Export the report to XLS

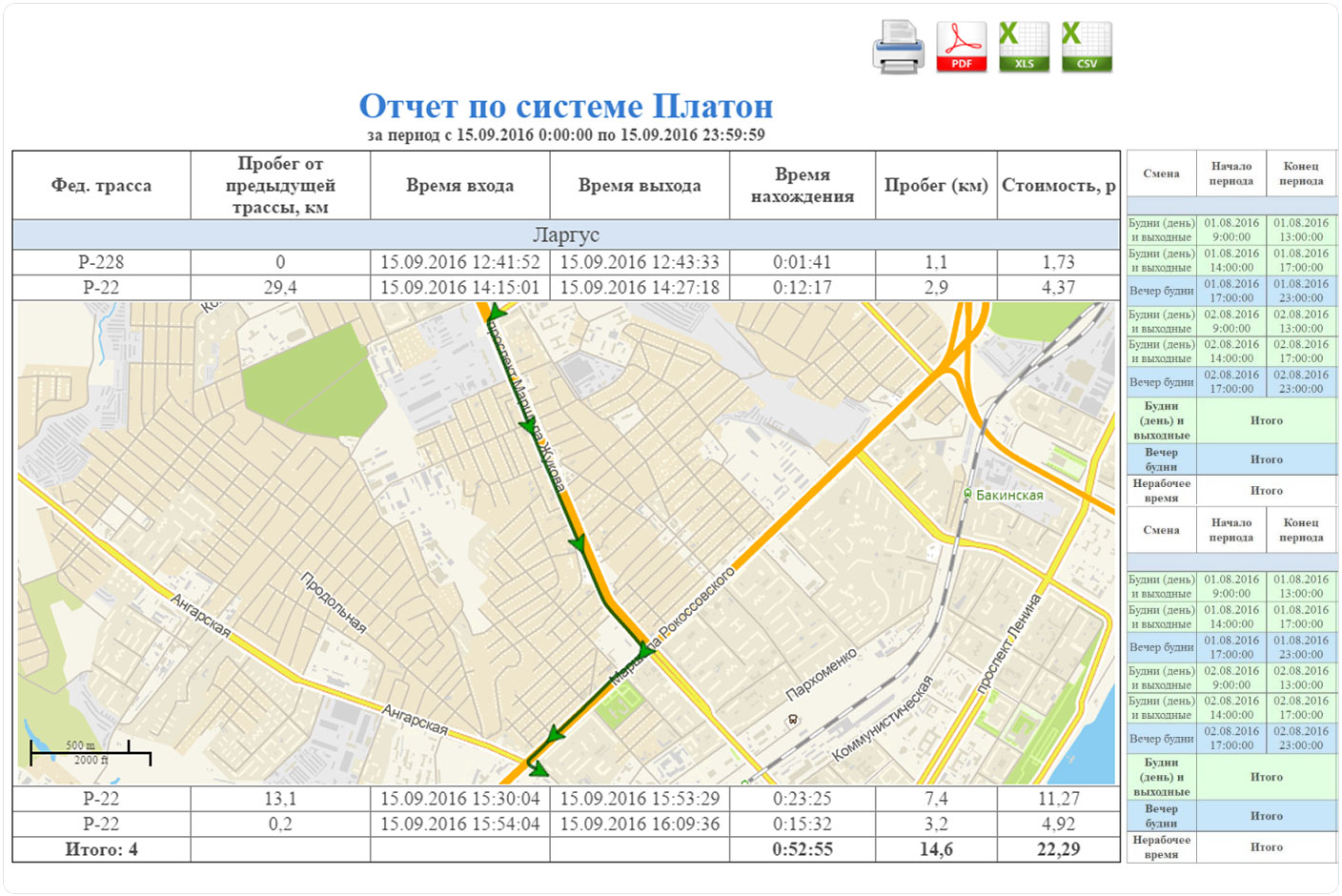click(1025, 47)
